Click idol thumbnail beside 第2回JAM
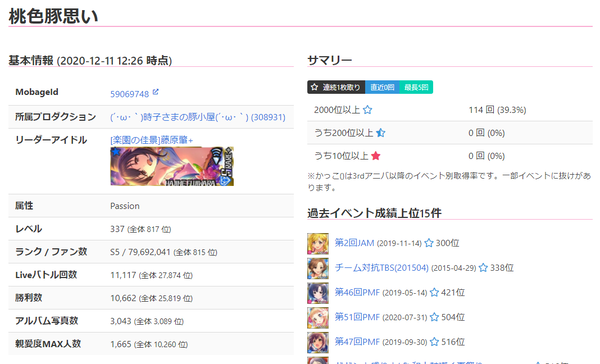This screenshot has height=364, width=600. click(318, 243)
